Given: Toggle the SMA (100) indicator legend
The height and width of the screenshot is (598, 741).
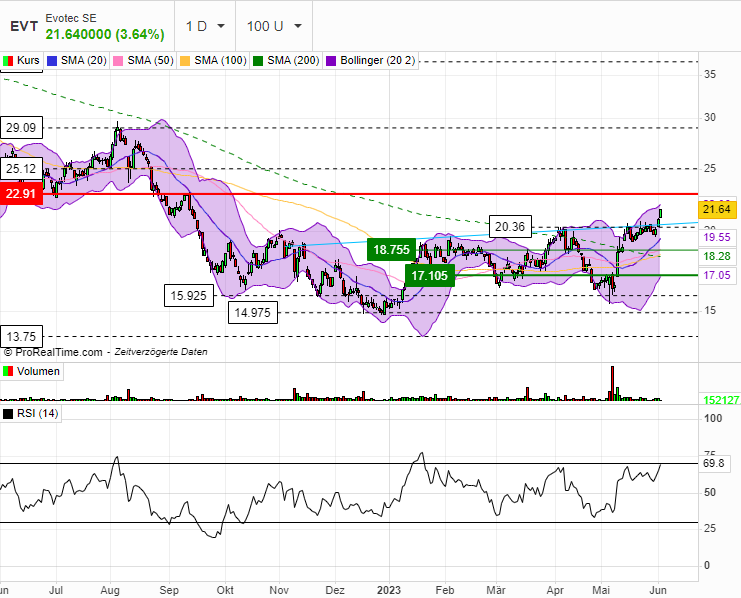Looking at the screenshot, I should [214, 61].
